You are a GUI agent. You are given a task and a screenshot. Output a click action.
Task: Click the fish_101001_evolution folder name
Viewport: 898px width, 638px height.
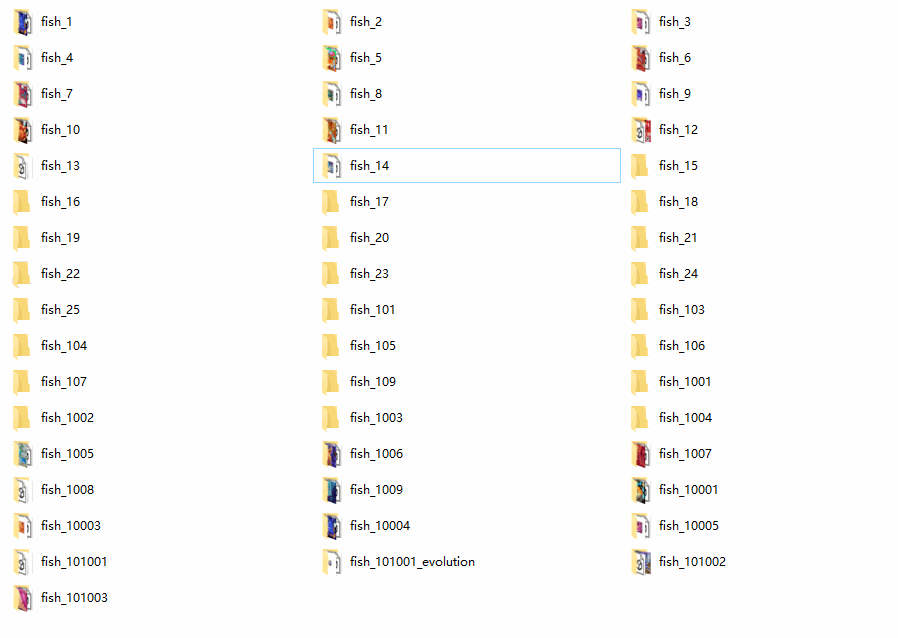[x=412, y=562]
